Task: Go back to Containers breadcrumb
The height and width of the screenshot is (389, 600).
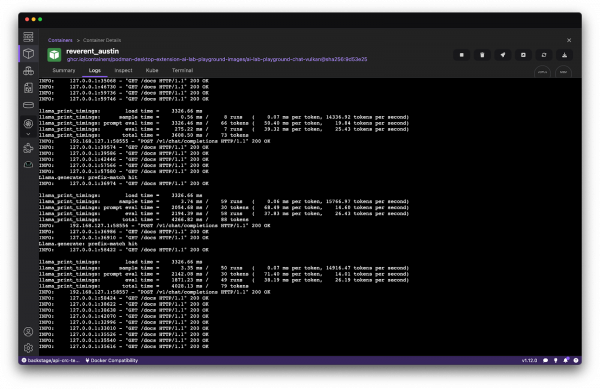Action: click(60, 40)
